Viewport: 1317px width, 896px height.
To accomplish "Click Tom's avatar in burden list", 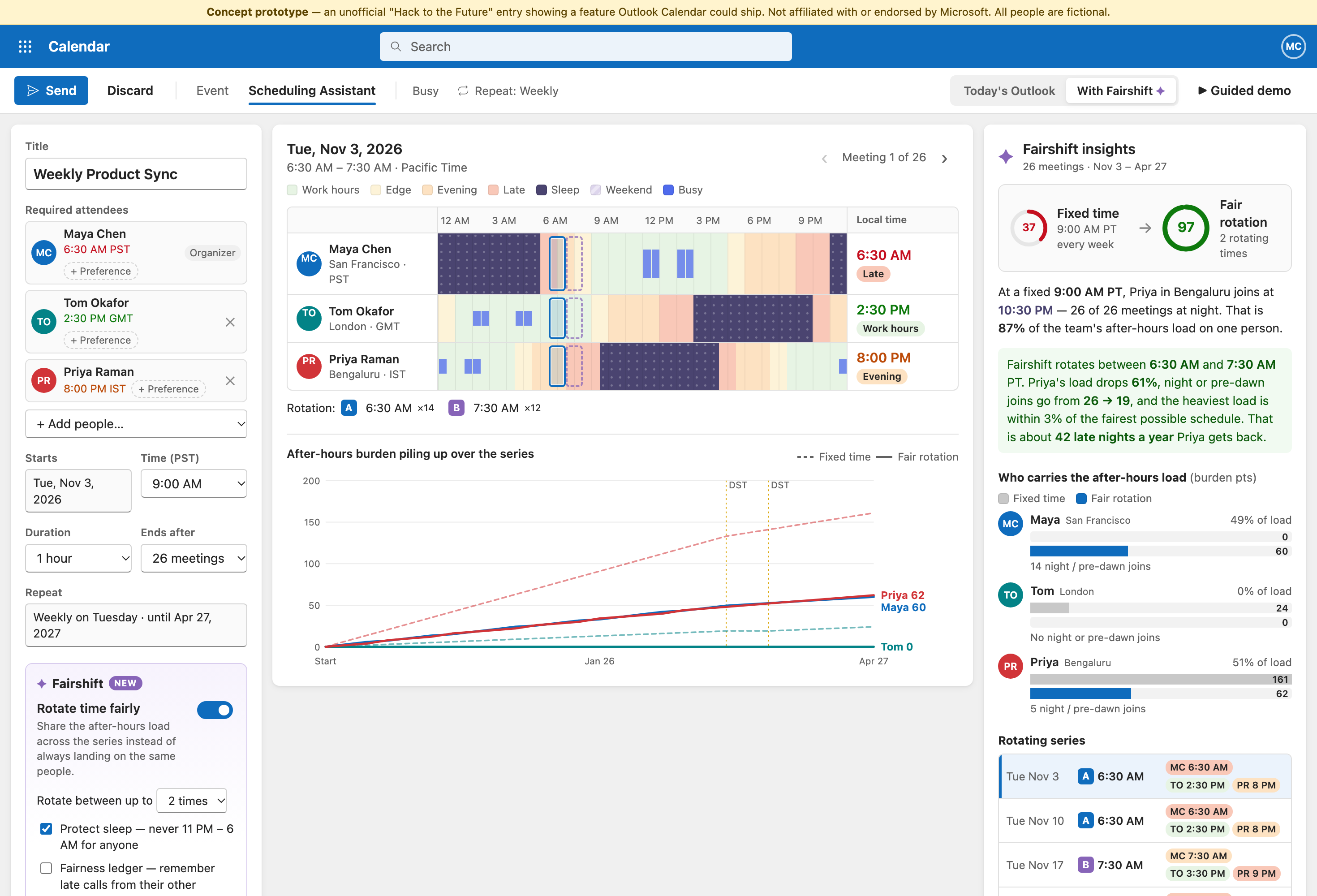I will [1011, 595].
